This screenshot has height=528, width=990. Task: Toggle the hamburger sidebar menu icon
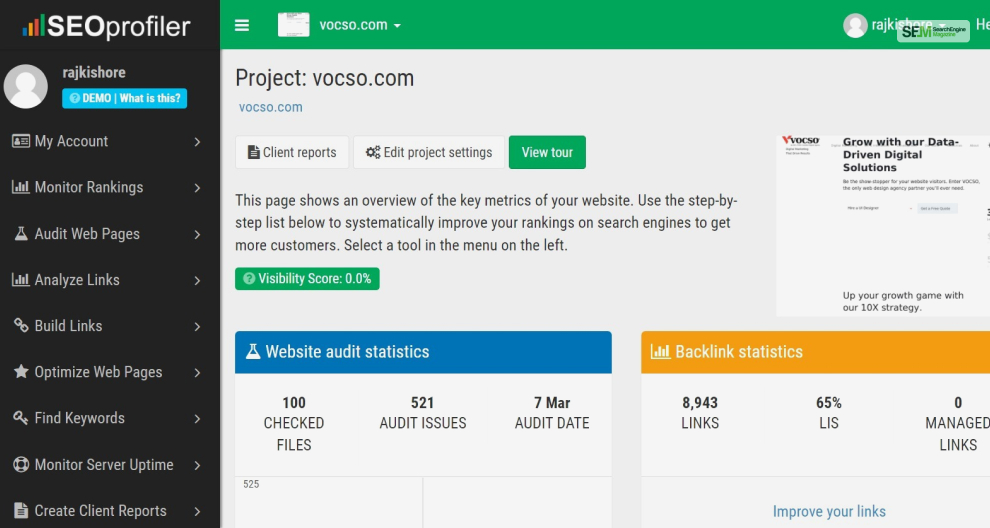(x=242, y=25)
